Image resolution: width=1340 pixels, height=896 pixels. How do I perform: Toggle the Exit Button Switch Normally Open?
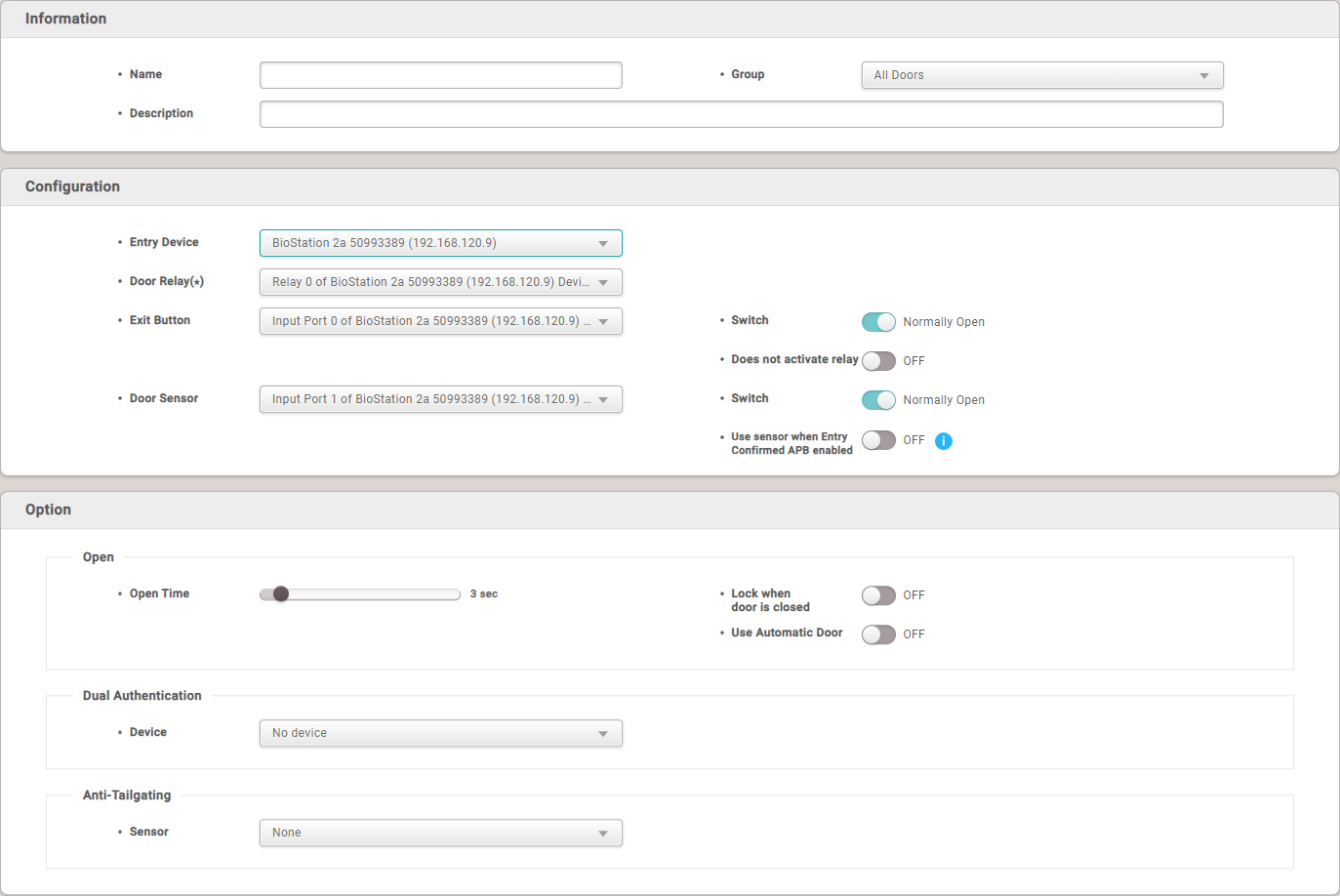pos(878,322)
